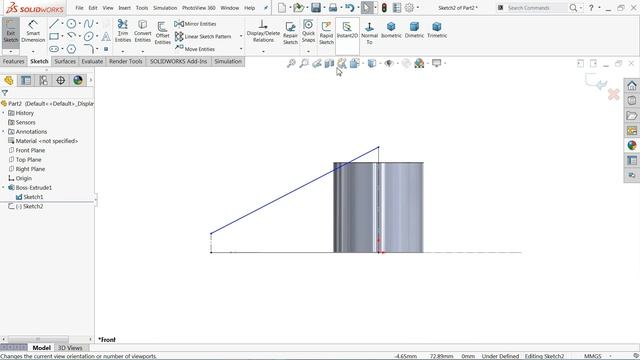
Task: Click Offset Entities
Action: coord(162,33)
